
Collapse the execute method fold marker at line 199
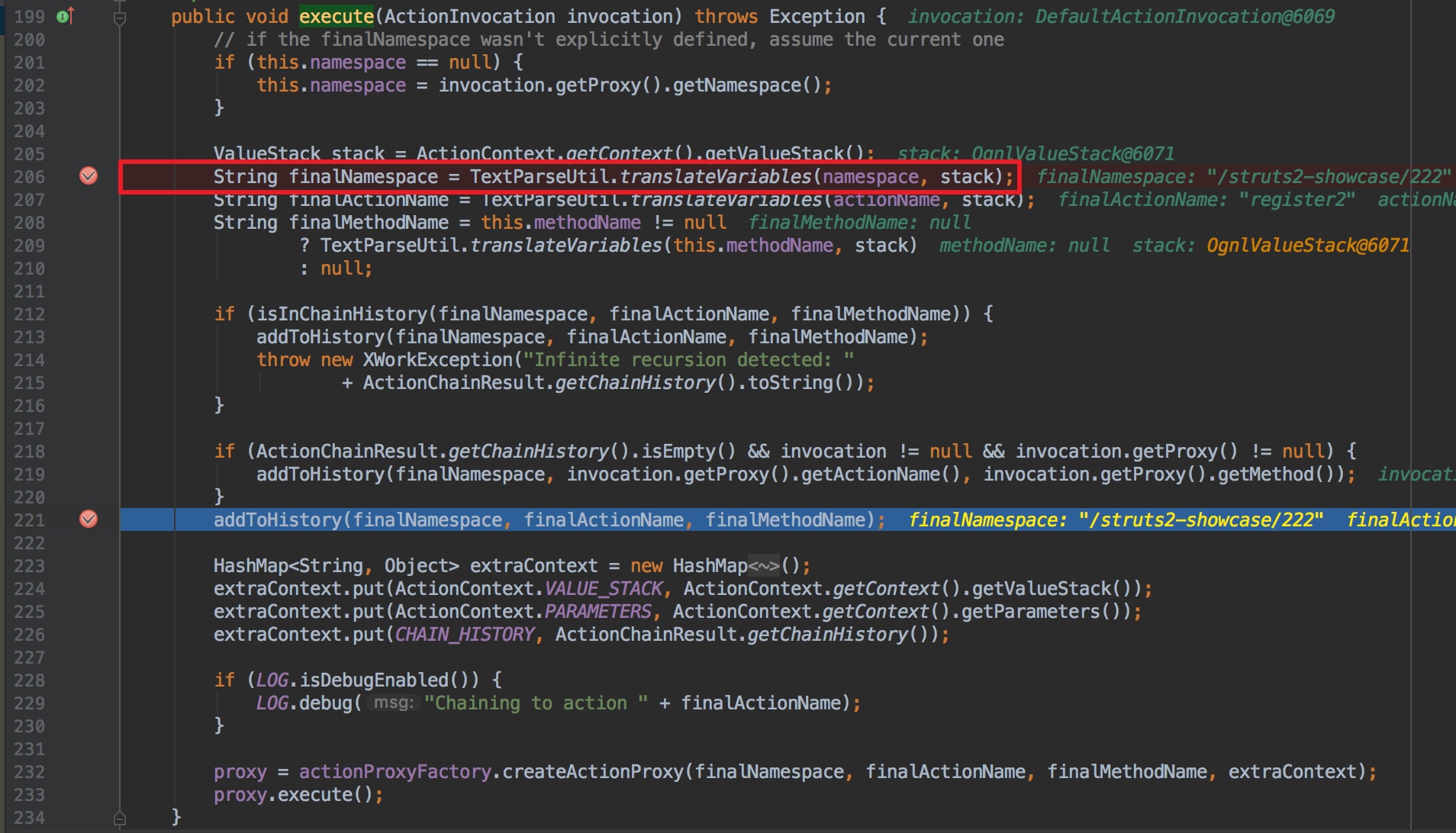[120, 18]
